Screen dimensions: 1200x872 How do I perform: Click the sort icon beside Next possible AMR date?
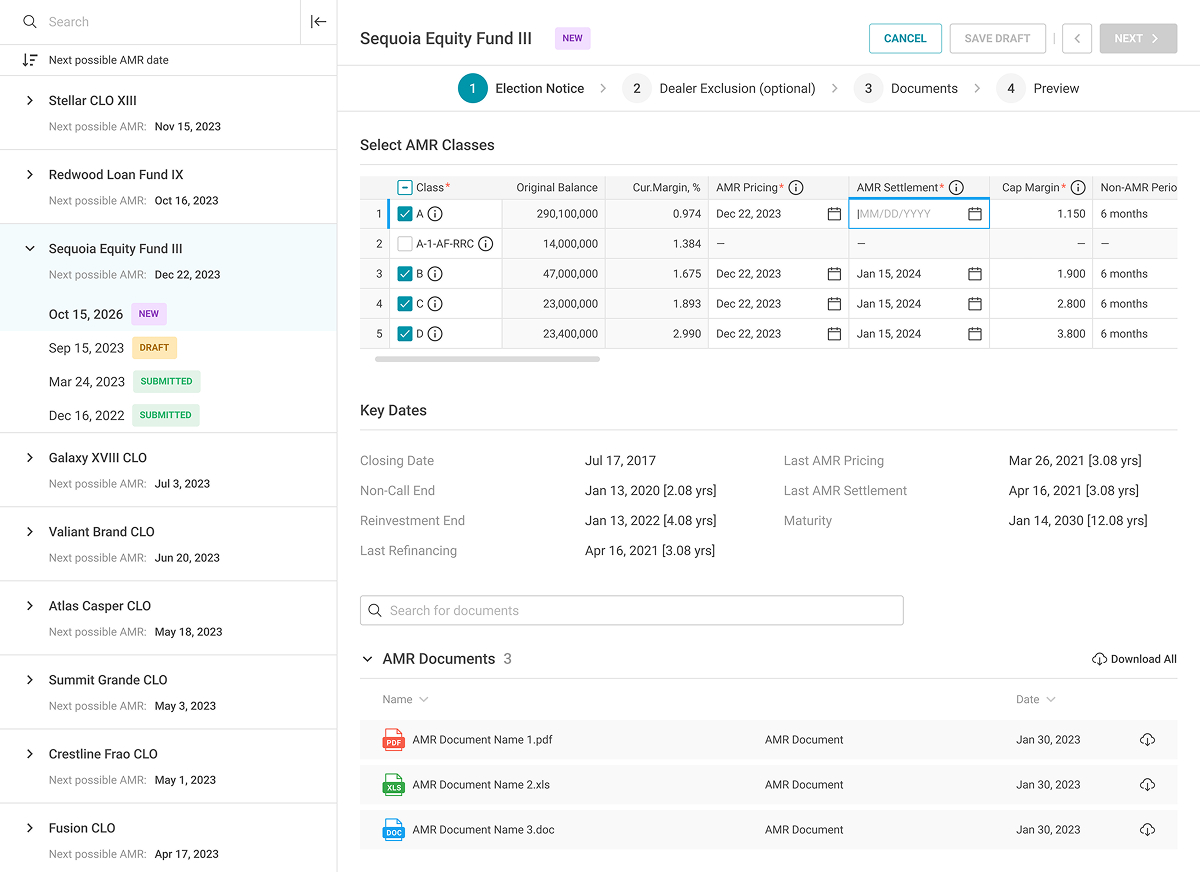30,60
